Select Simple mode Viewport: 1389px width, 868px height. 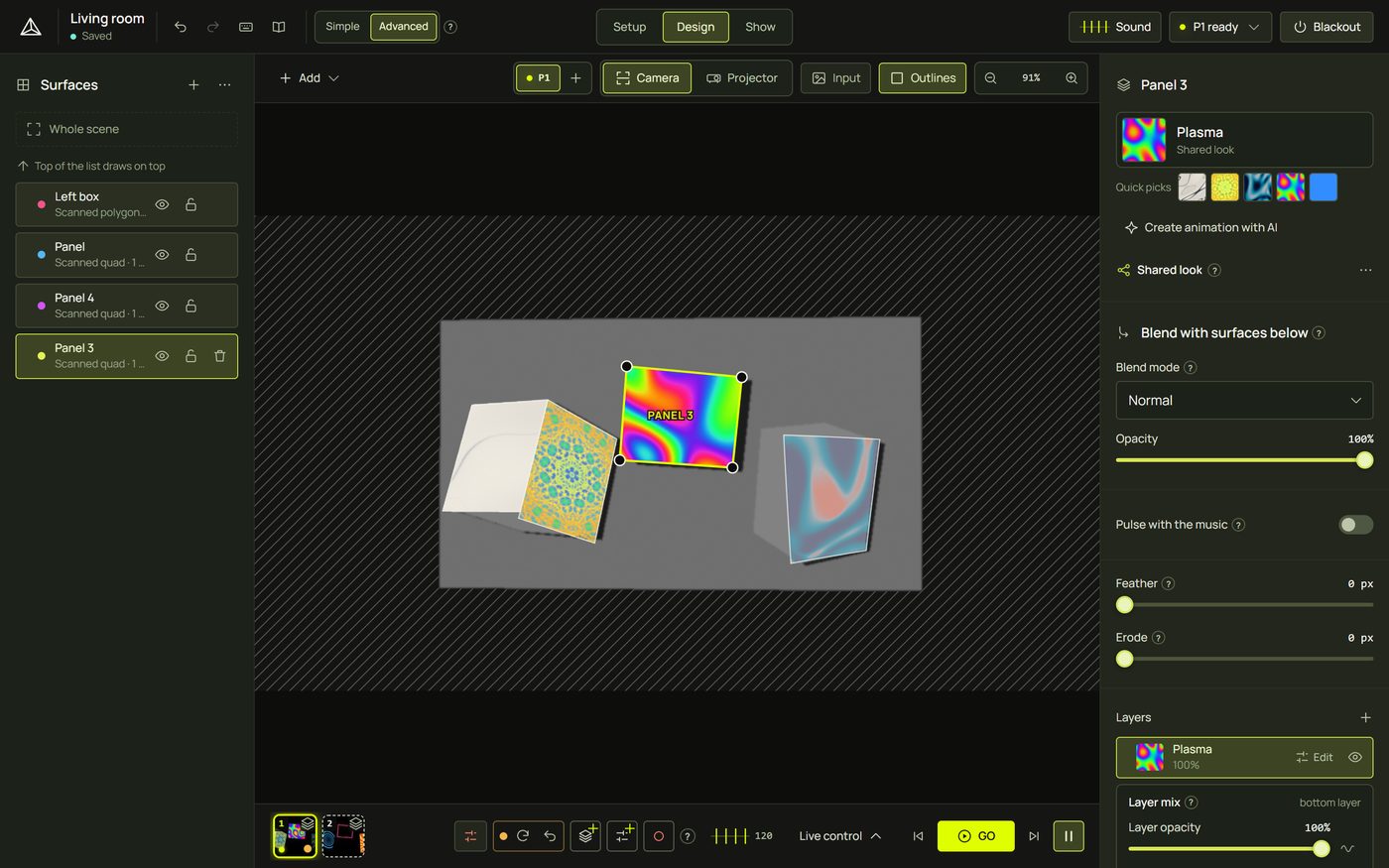tap(343, 27)
